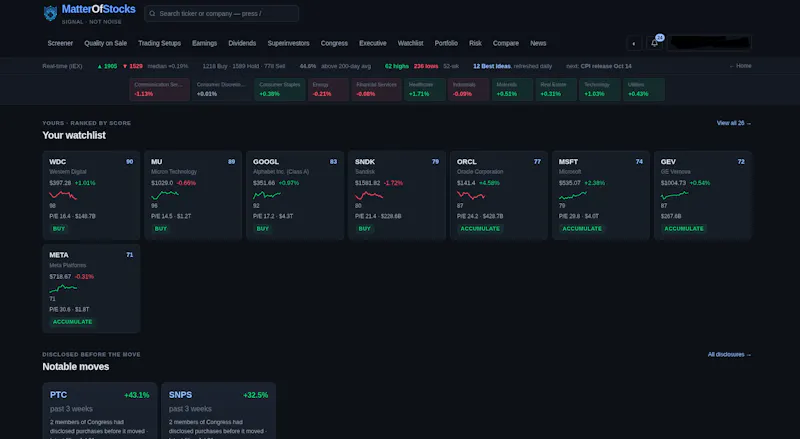Focus the ticker or company search field
Image resolution: width=800 pixels, height=439 pixels.
(221, 14)
